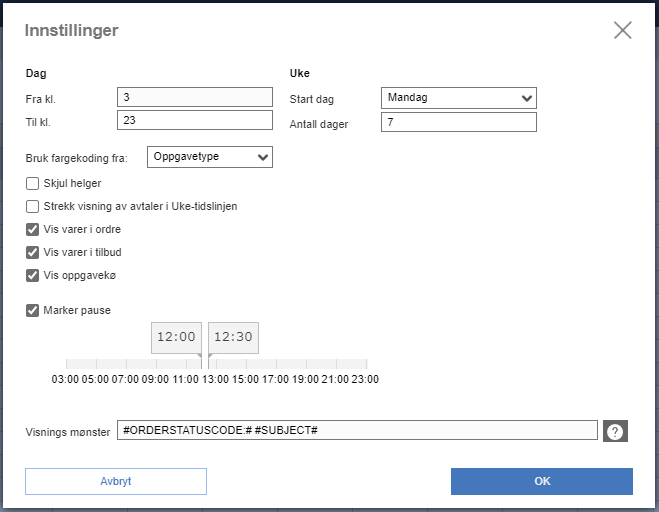Click the 03:00 timeline label
The height and width of the screenshot is (512, 659).
pos(65,380)
